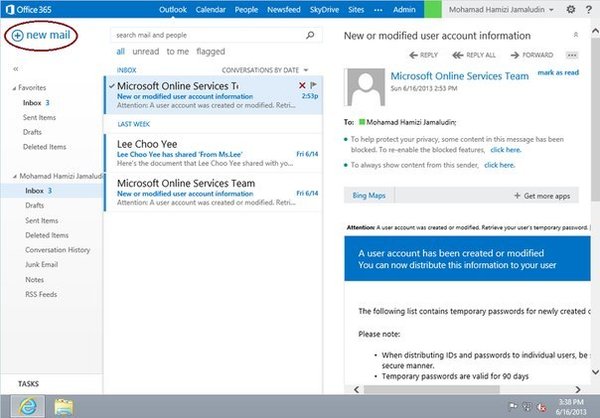
Task: Click the Reply arrow in reading pane
Action: (x=417, y=55)
